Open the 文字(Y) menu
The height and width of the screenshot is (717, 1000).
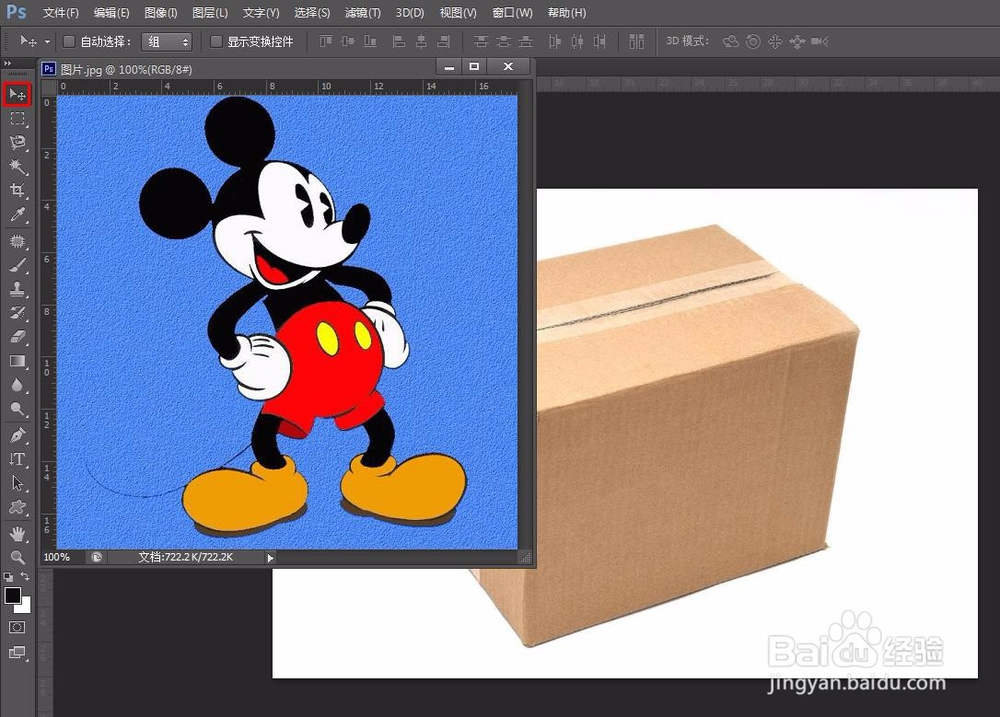pos(261,13)
